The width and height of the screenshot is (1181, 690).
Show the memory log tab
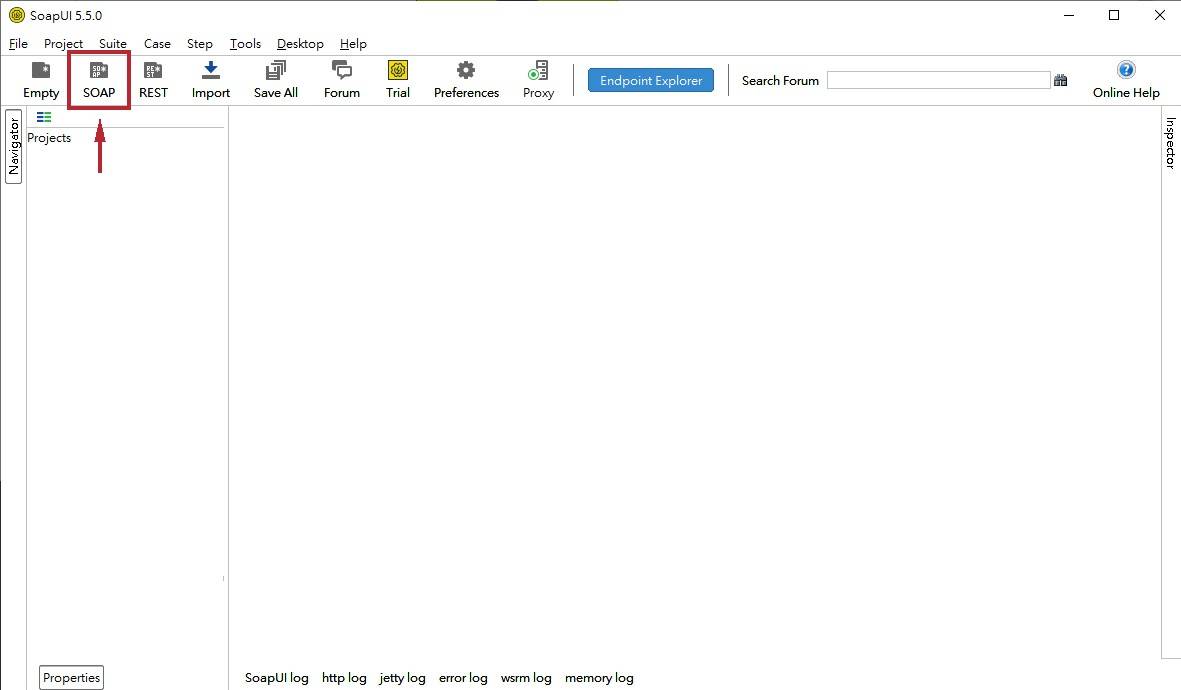click(600, 678)
